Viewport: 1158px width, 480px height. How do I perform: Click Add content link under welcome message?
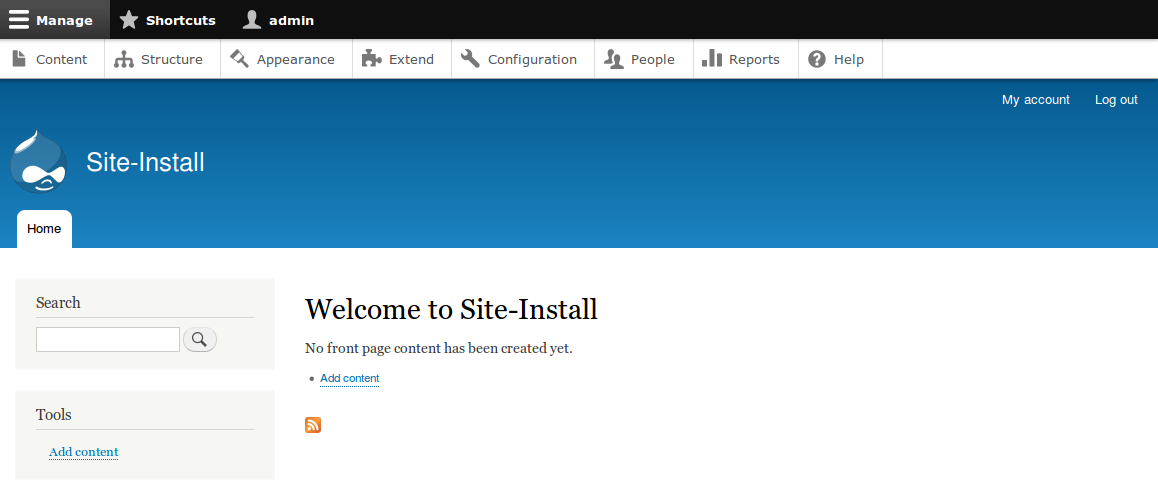pos(349,379)
